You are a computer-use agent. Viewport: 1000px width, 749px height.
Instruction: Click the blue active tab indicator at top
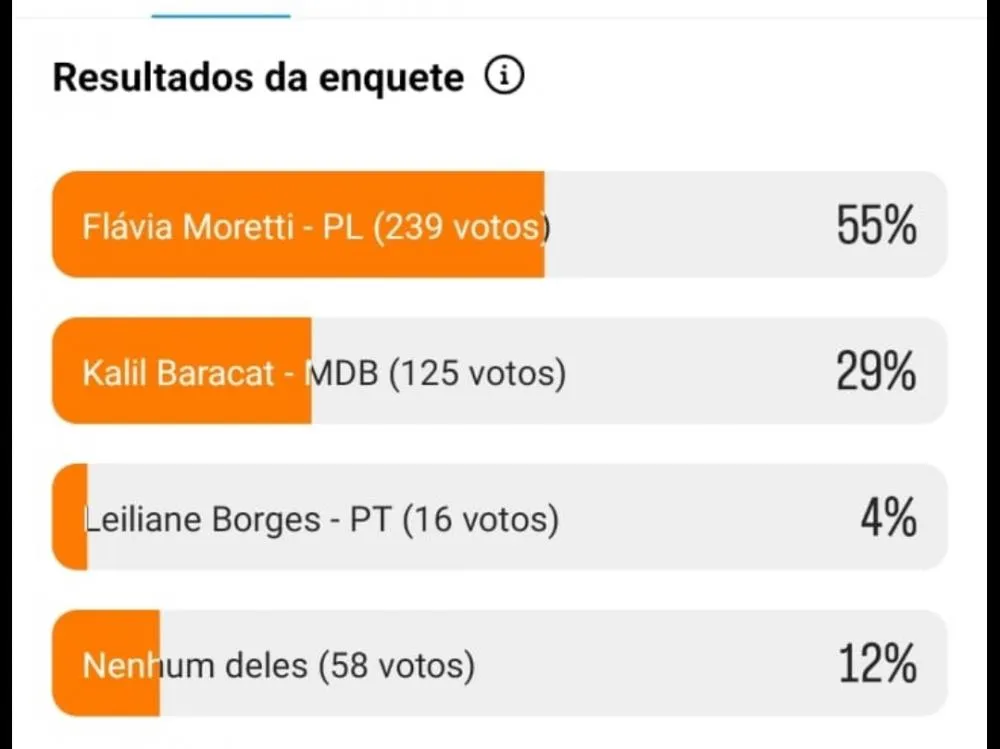pos(220,15)
